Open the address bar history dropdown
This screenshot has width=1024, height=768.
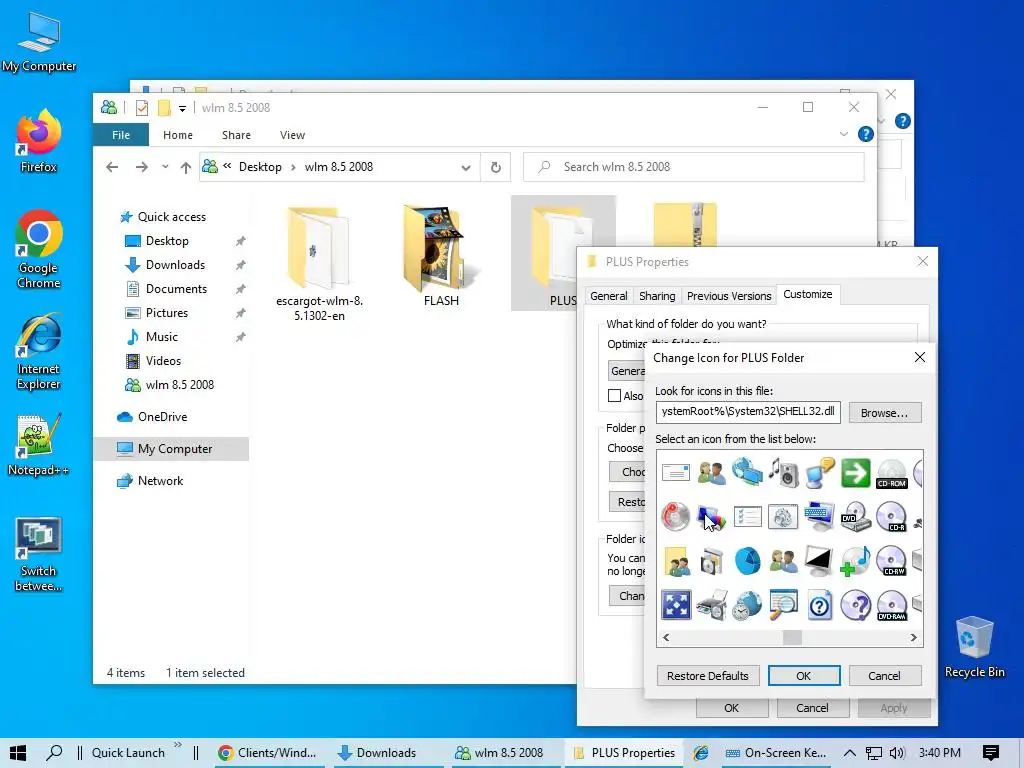click(x=466, y=167)
